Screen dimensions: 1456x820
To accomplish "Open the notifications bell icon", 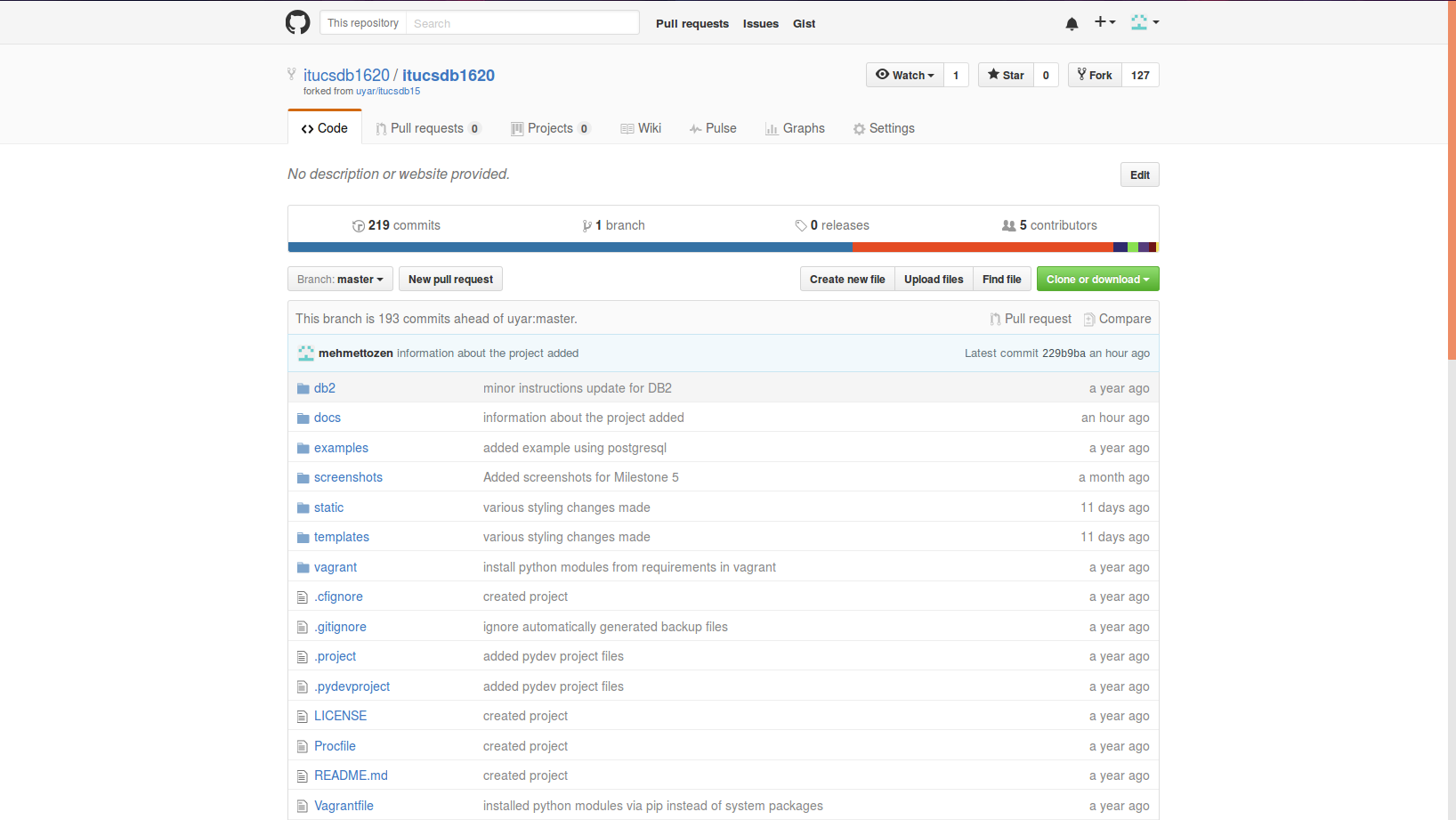I will (1072, 24).
